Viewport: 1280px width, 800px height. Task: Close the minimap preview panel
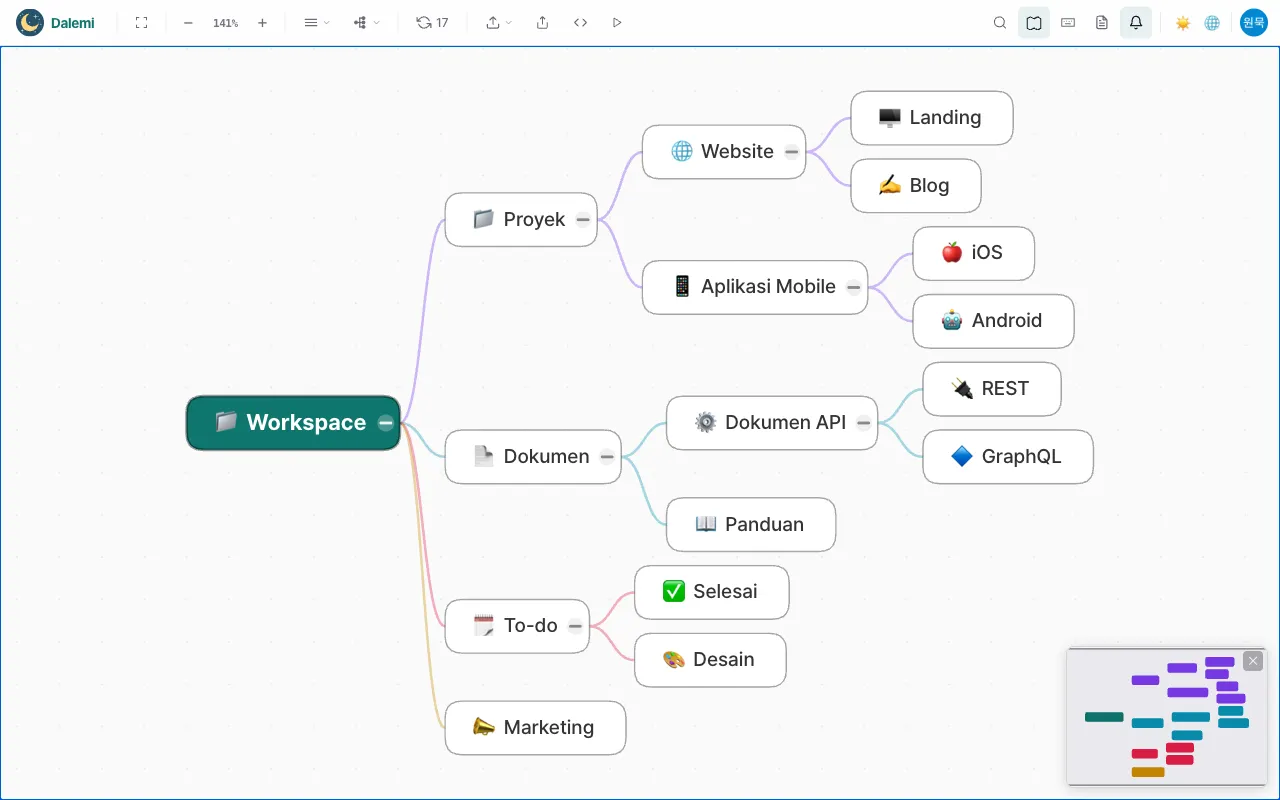[x=1253, y=661]
